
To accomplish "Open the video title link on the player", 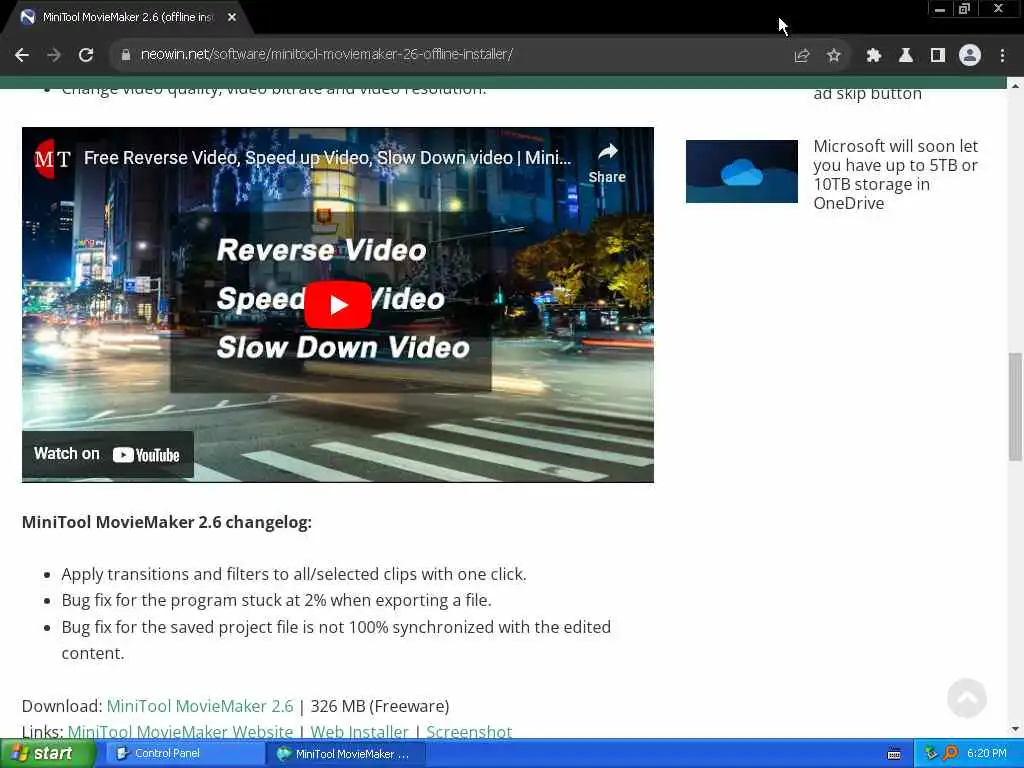I will point(327,158).
